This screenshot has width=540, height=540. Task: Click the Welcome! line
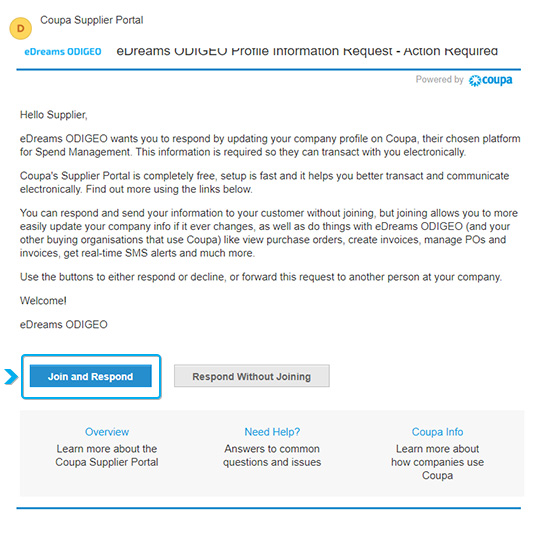(43, 301)
